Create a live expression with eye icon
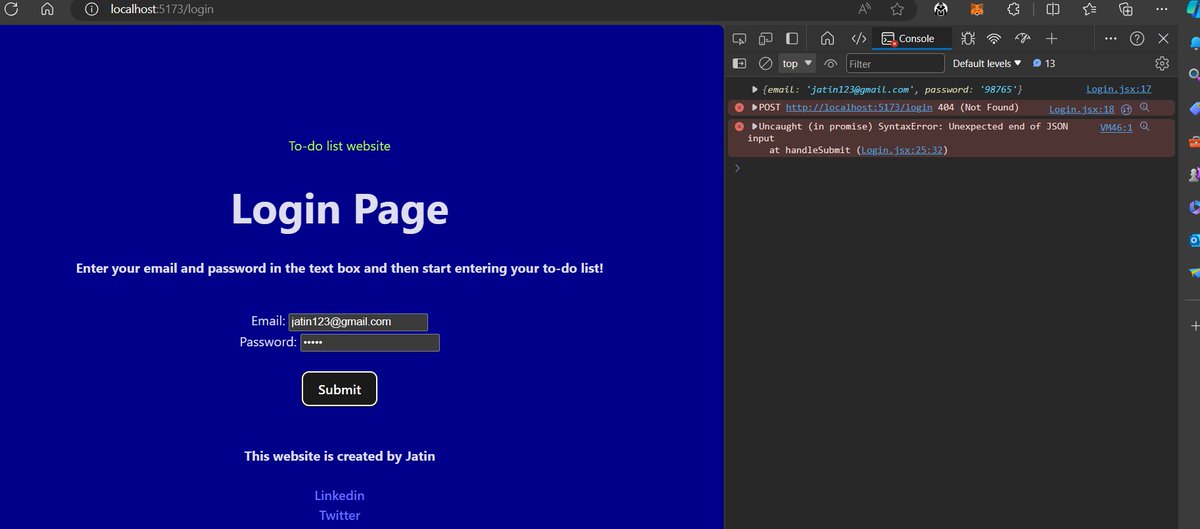 (830, 63)
